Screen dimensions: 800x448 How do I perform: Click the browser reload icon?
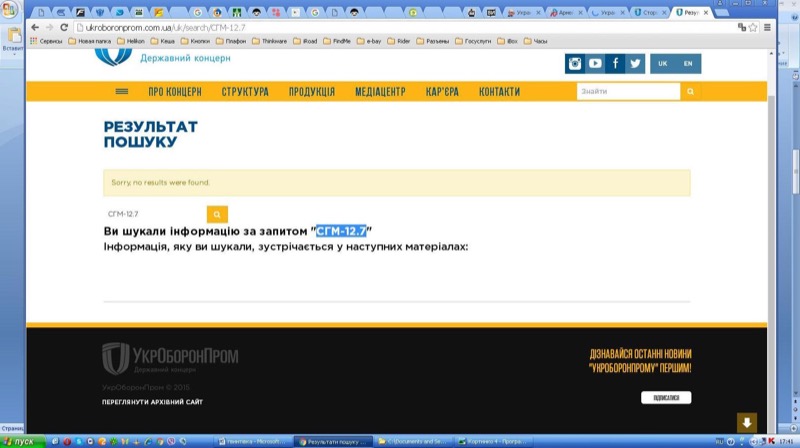[x=64, y=27]
